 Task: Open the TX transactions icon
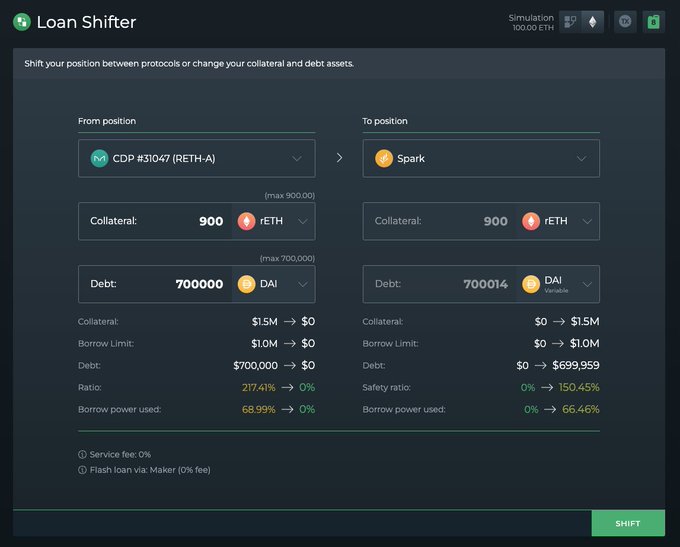625,21
